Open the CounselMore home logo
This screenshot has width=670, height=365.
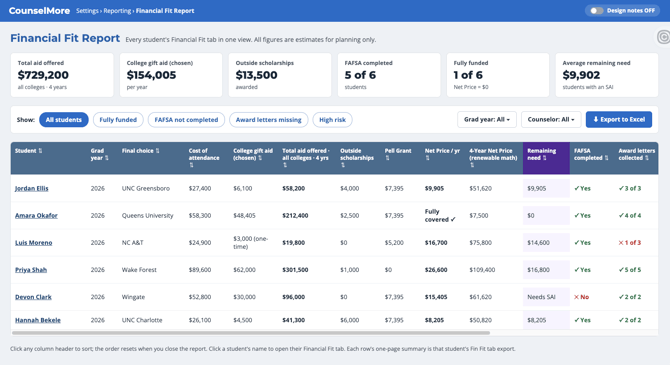pos(39,11)
